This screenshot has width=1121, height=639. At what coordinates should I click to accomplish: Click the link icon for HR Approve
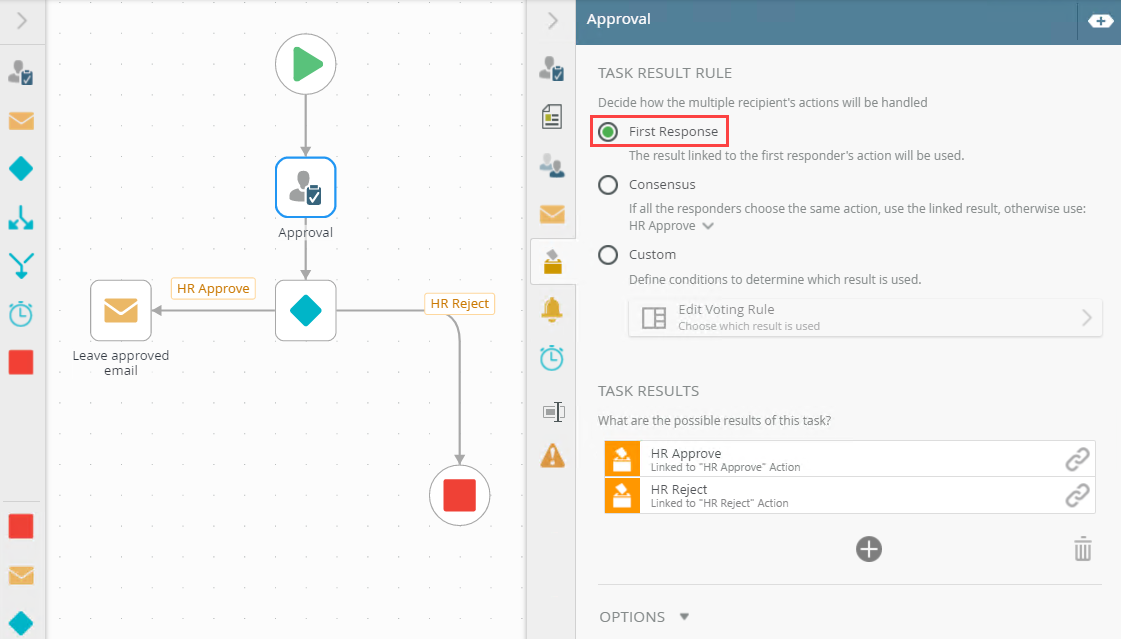click(x=1077, y=459)
